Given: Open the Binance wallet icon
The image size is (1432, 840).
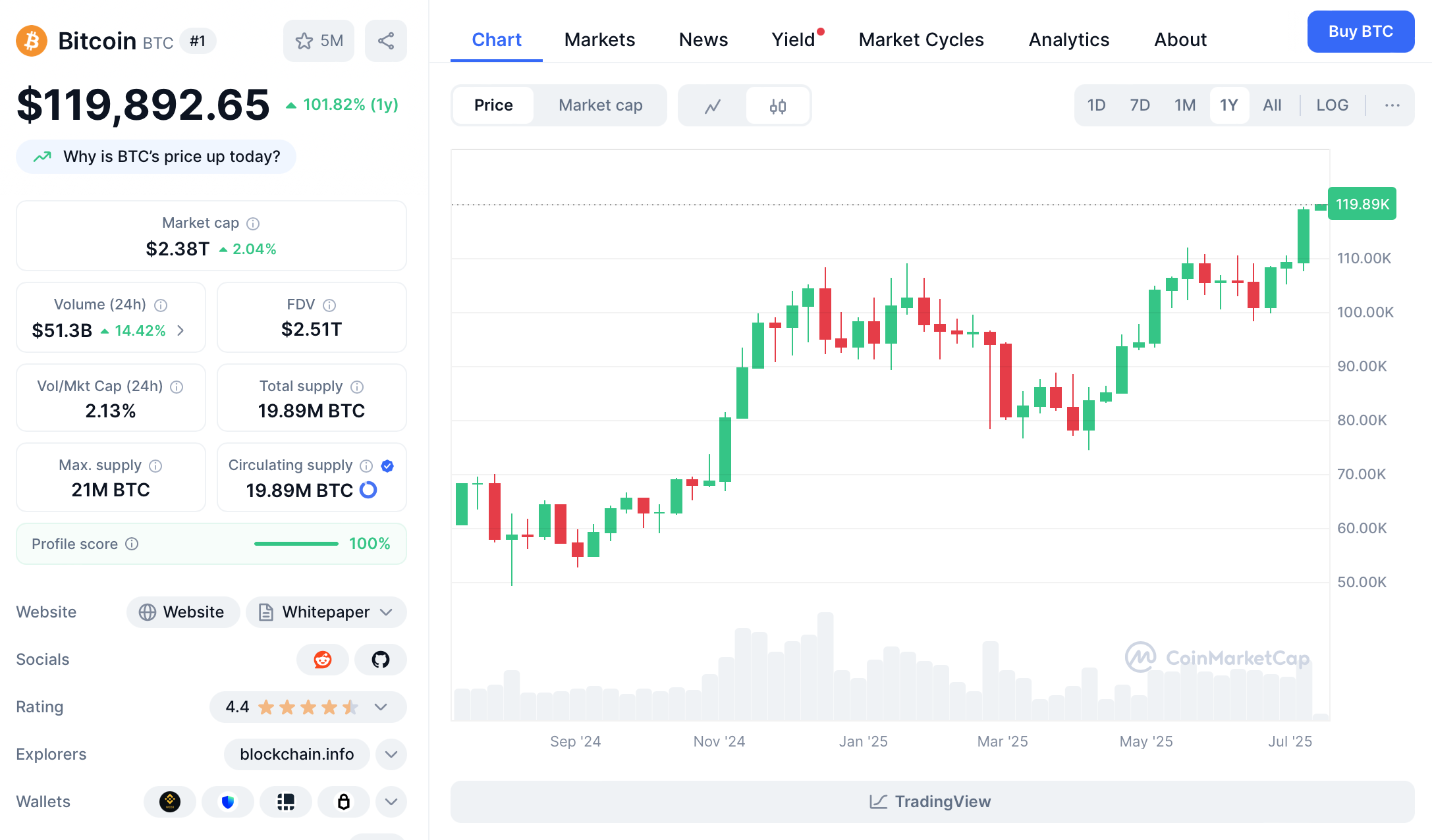Looking at the screenshot, I should (170, 802).
